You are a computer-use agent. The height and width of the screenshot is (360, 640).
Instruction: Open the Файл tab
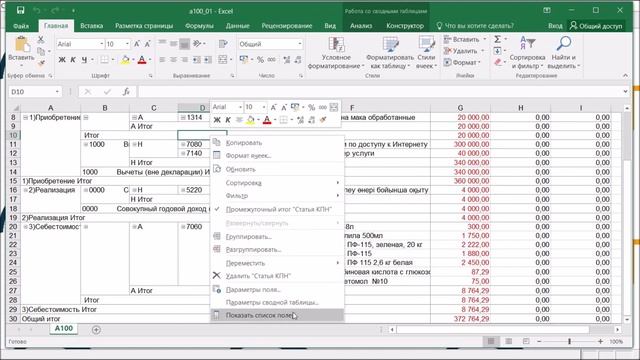21,26
